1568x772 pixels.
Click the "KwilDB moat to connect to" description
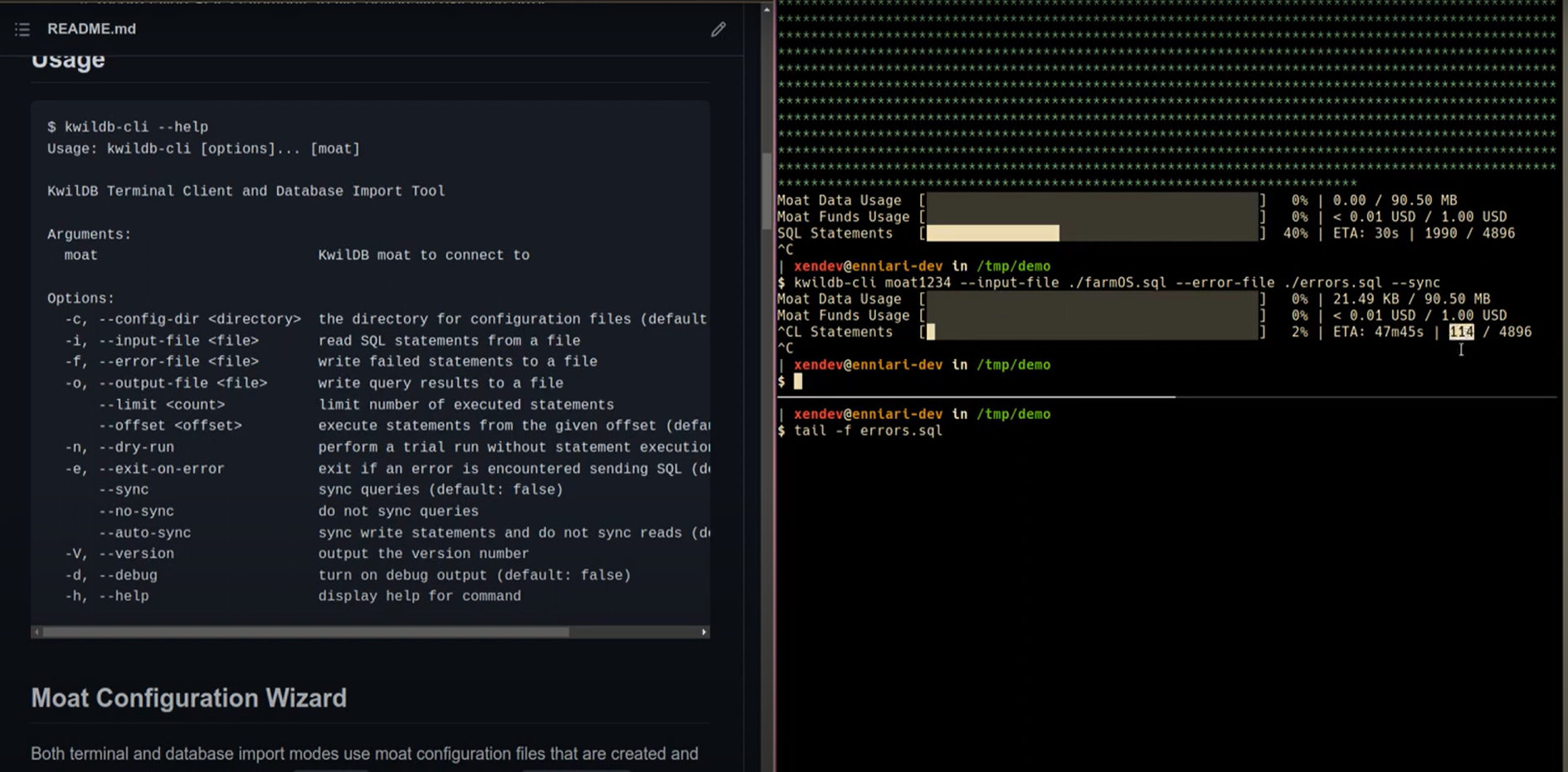(x=424, y=255)
